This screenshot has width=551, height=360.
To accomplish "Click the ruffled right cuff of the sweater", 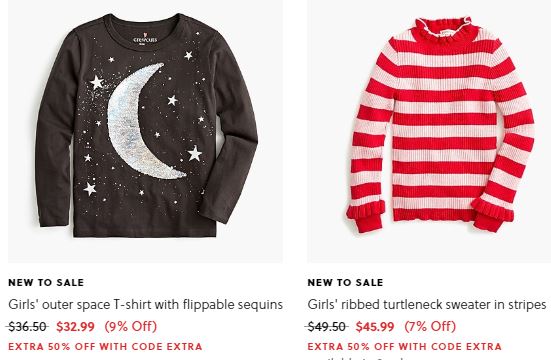I will [492, 214].
